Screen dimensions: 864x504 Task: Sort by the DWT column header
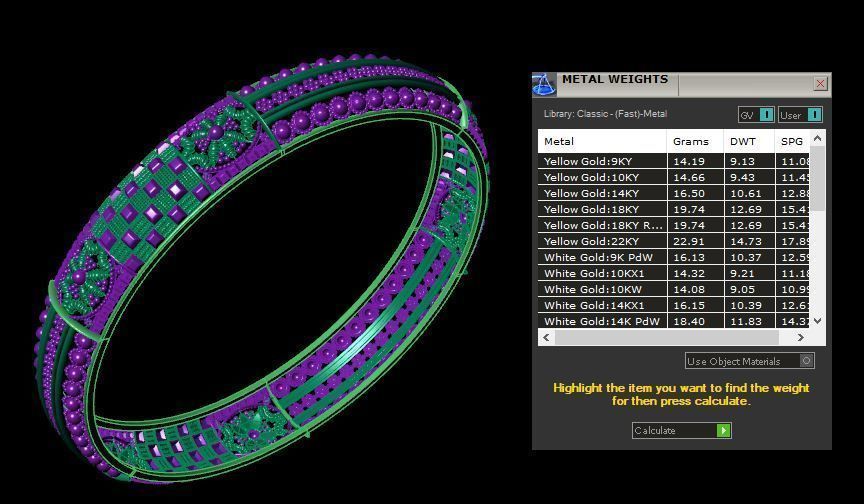pos(749,142)
